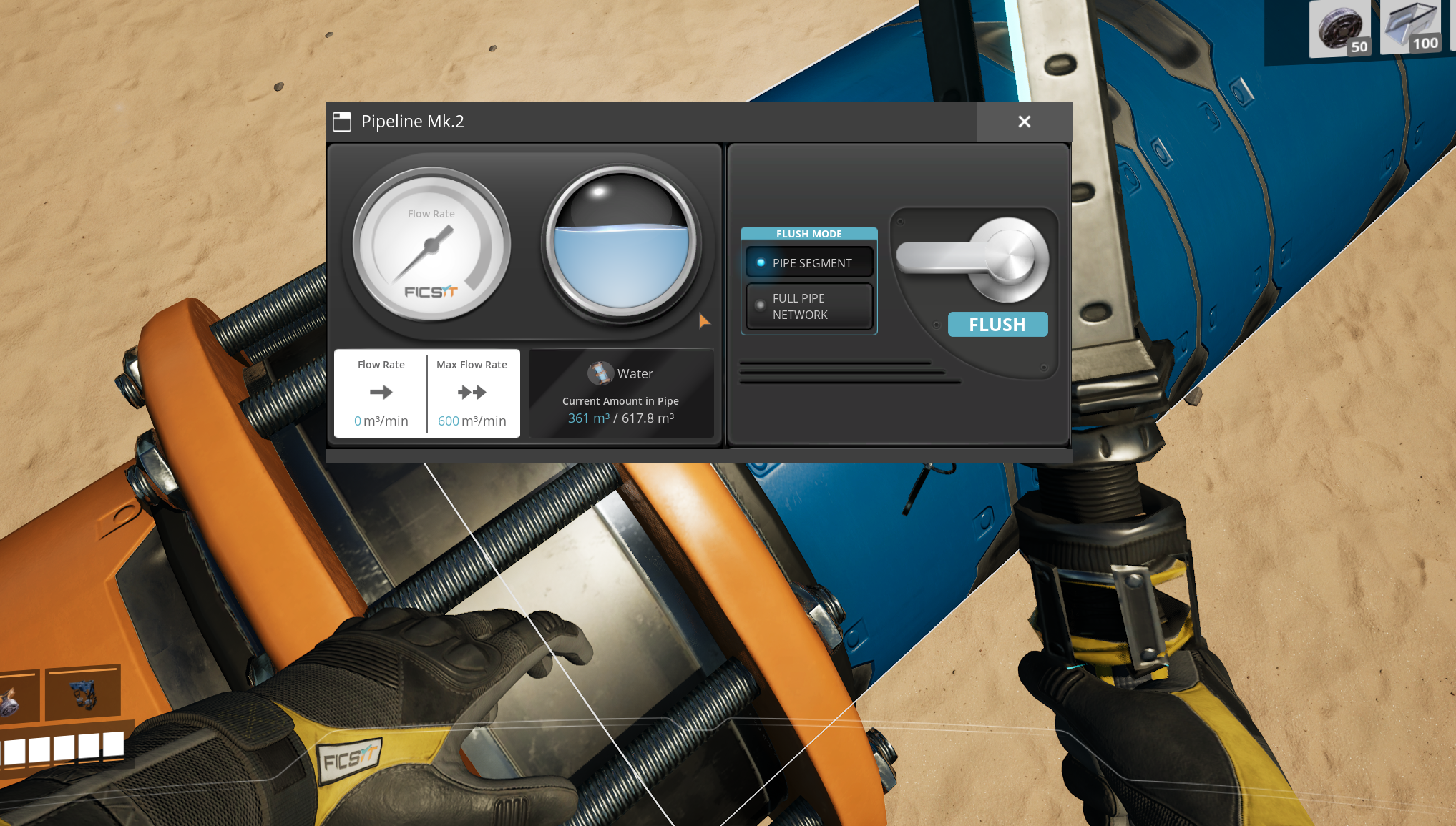Click the Max Flow Rate label
The width and height of the screenshot is (1456, 826).
[472, 365]
